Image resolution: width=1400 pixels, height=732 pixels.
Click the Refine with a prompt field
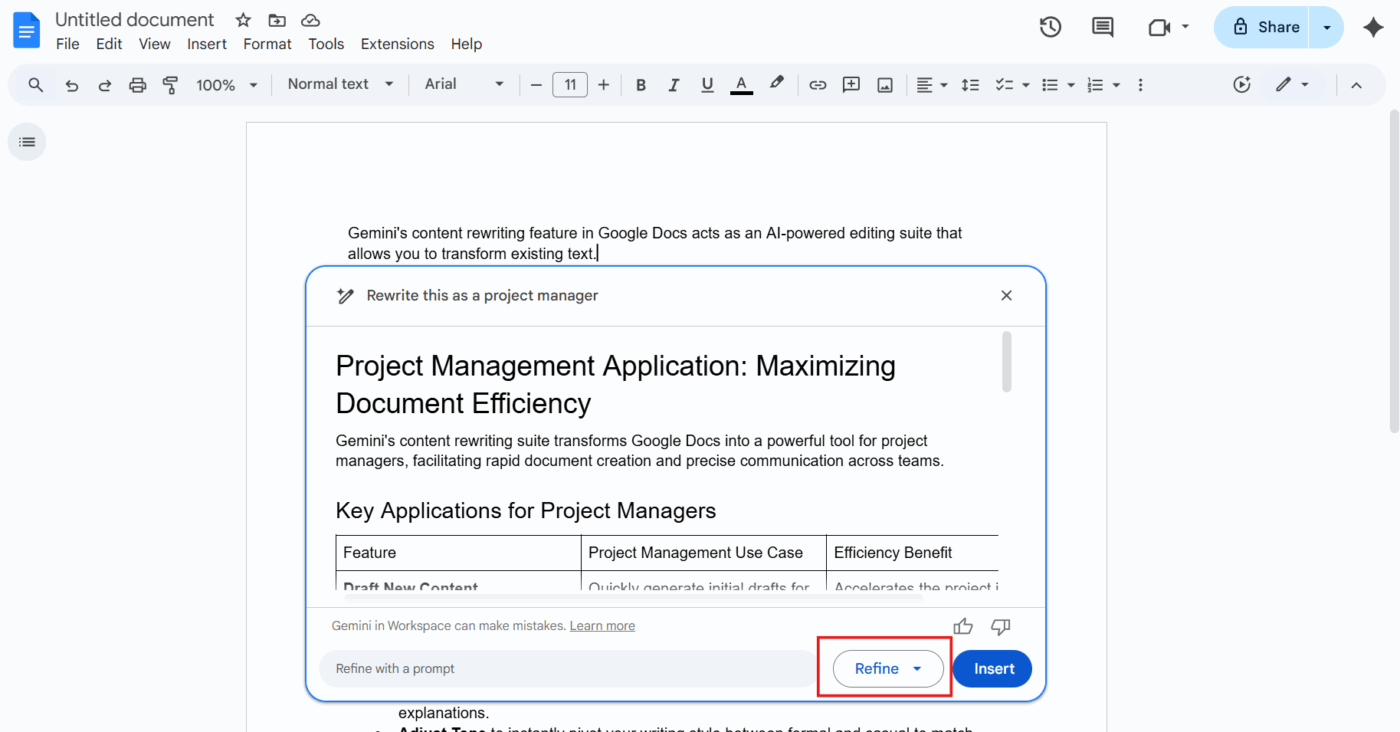(568, 669)
